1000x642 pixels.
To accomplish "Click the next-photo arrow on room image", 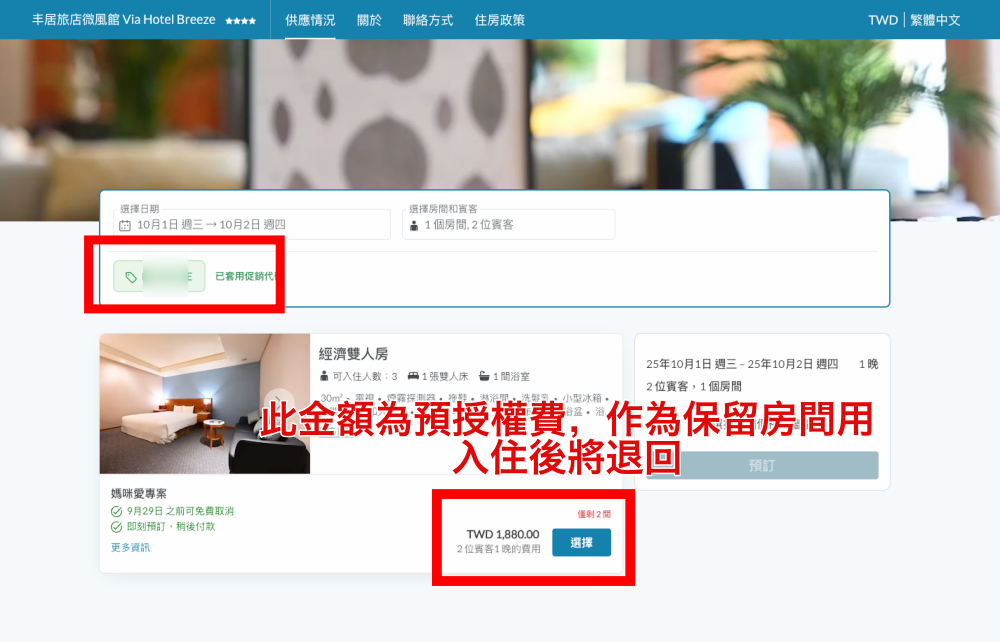I will 281,403.
